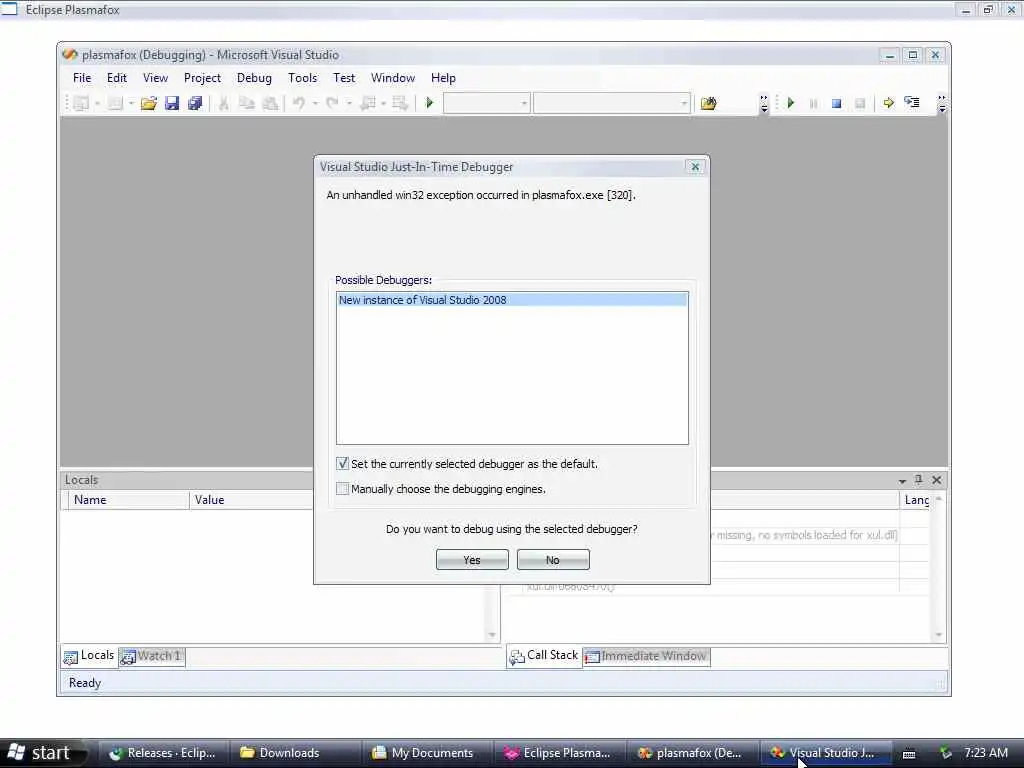Viewport: 1024px width, 768px height.
Task: Open the Solution Platforms combo box
Action: (x=611, y=103)
